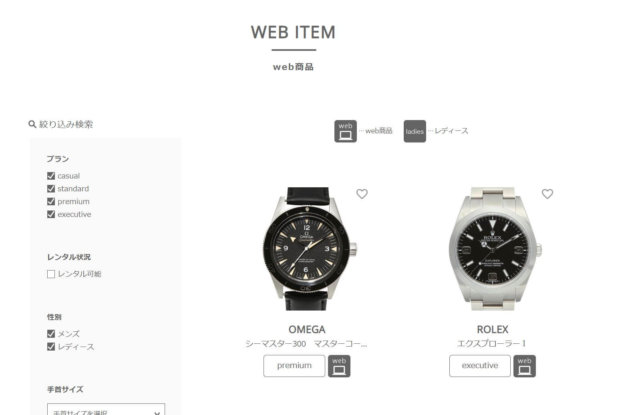Viewport: 640px width, 415px height.
Task: Uncheck the レディース gender checkbox
Action: click(51, 346)
